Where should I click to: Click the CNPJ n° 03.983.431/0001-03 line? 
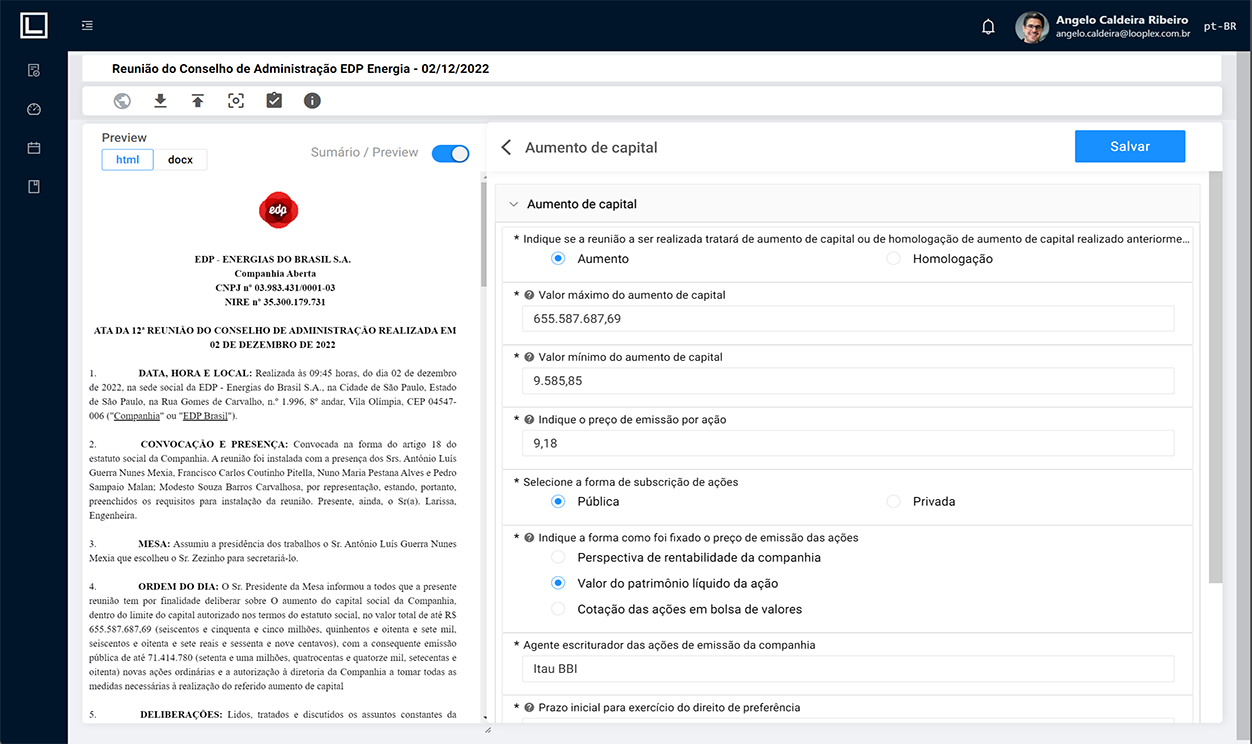click(x=275, y=288)
